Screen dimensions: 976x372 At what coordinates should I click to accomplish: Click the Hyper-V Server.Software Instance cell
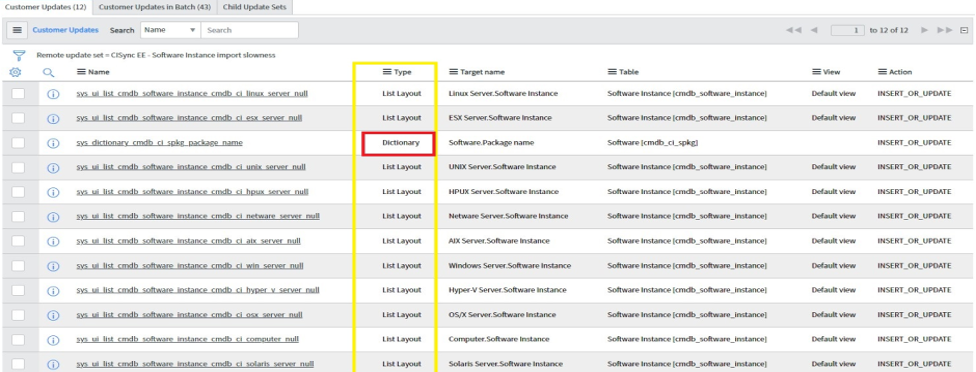(x=507, y=290)
